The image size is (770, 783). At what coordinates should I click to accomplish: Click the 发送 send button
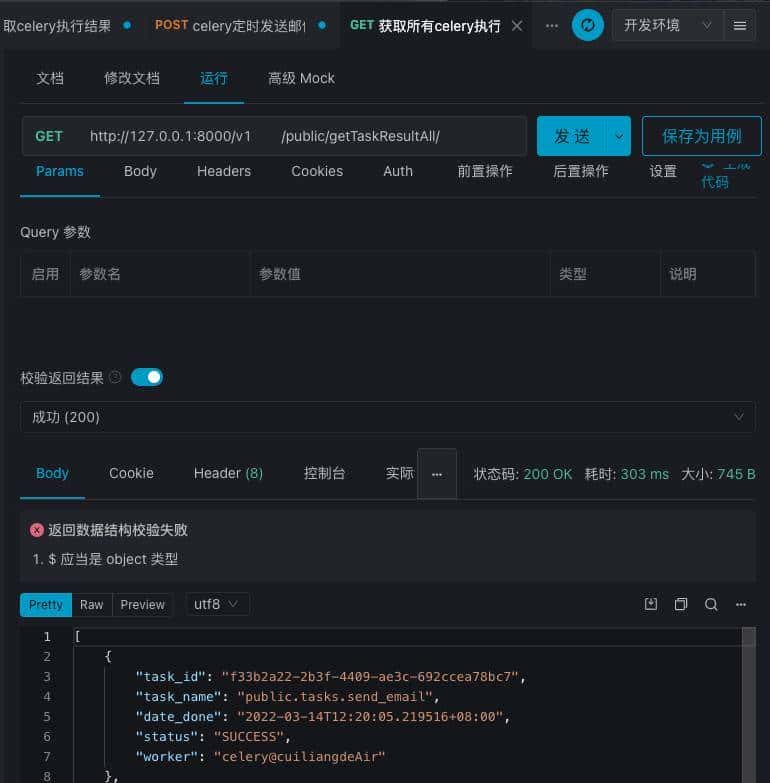pyautogui.click(x=572, y=136)
